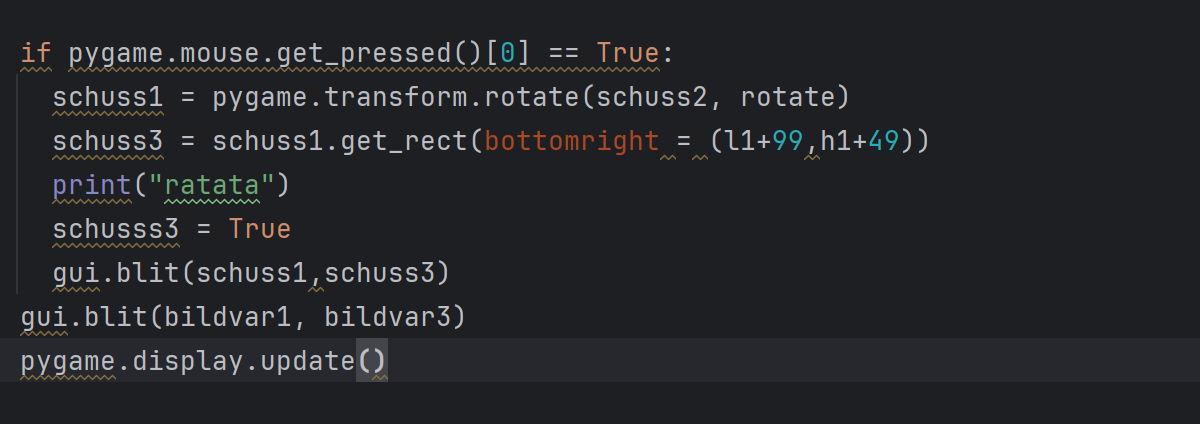This screenshot has width=1200, height=424.
Task: Click bildvar3 argument in gui.blit
Action: 388,317
